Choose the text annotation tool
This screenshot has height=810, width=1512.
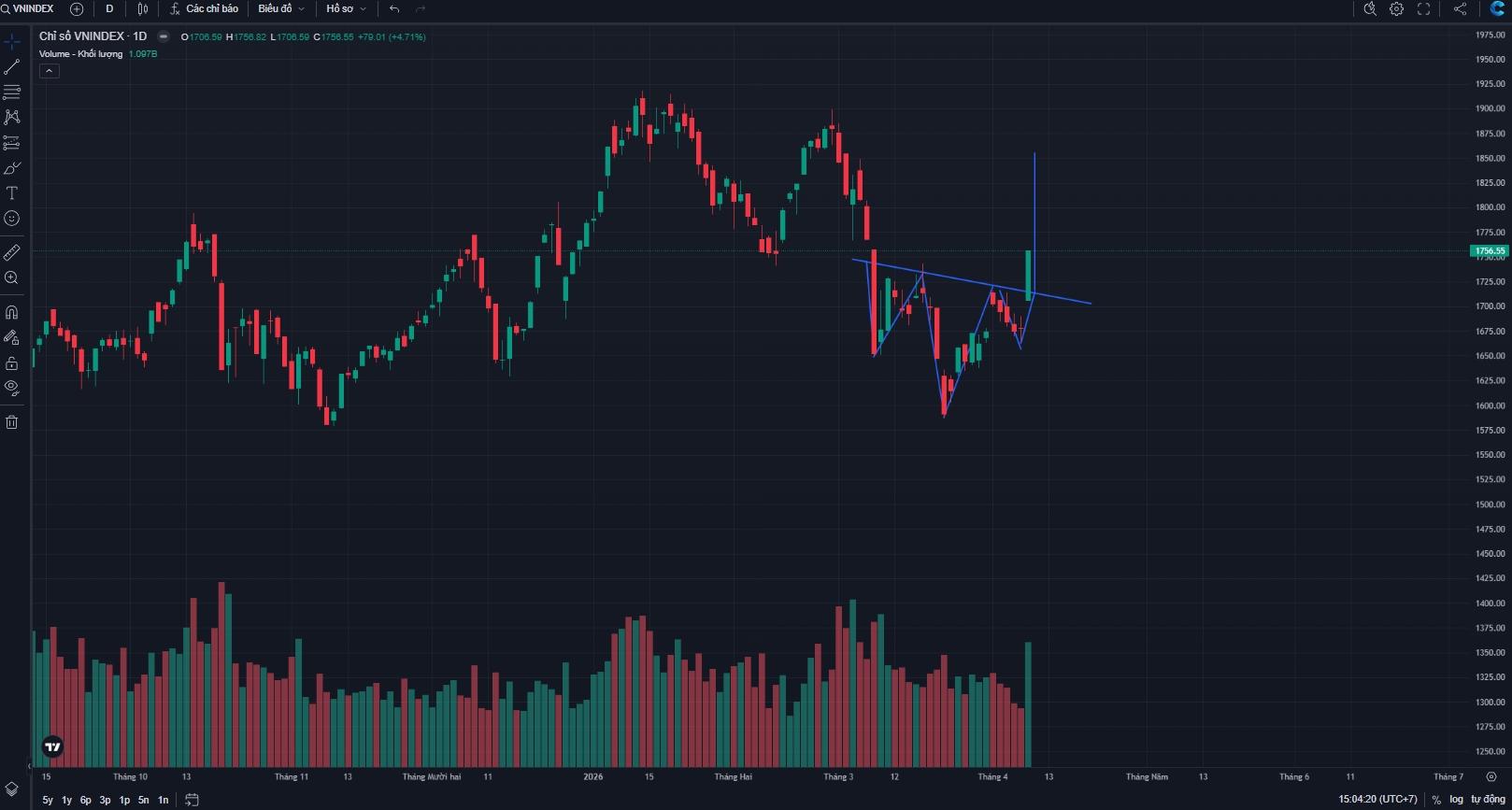[x=12, y=193]
